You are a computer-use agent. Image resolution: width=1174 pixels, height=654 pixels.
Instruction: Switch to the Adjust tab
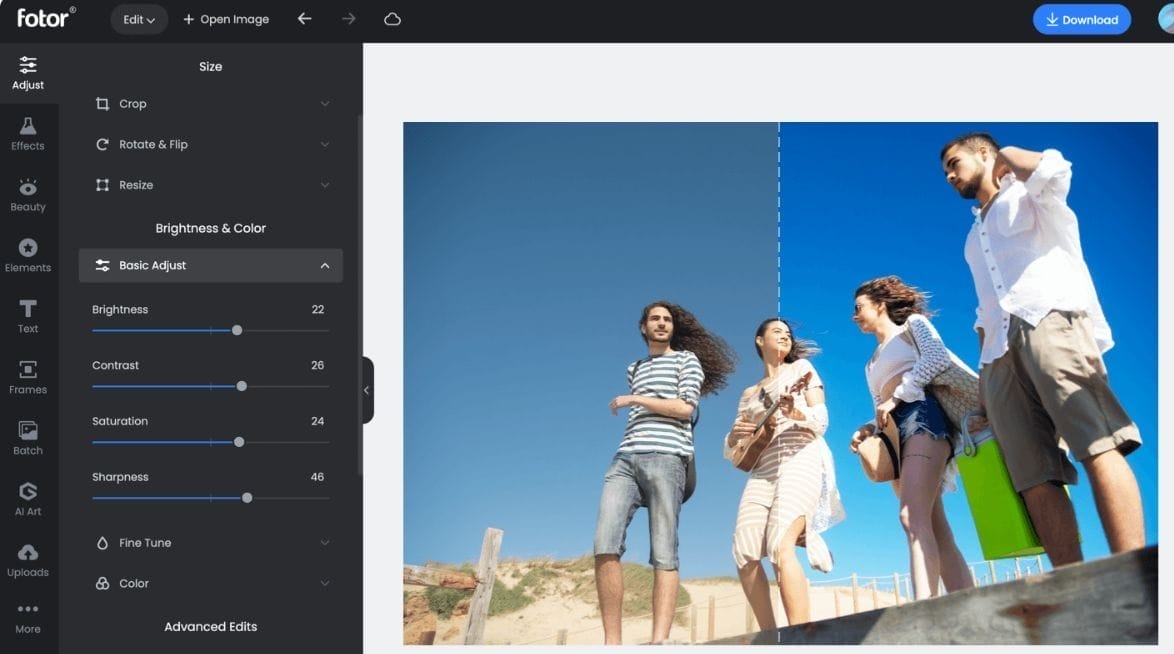(x=28, y=72)
